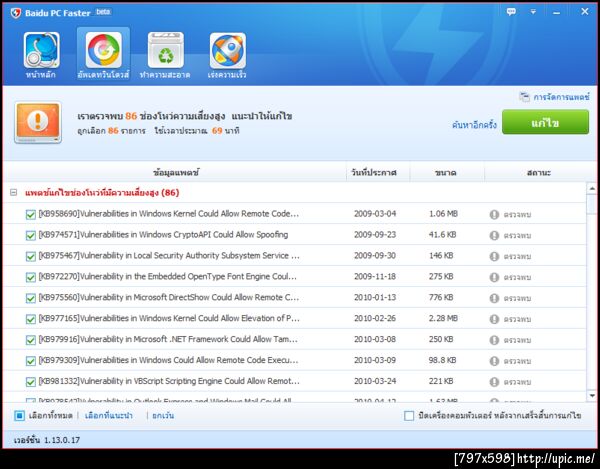This screenshot has height=469, width=600.
Task: Toggle the select-all checkbox at bottom left
Action: (x=20, y=415)
